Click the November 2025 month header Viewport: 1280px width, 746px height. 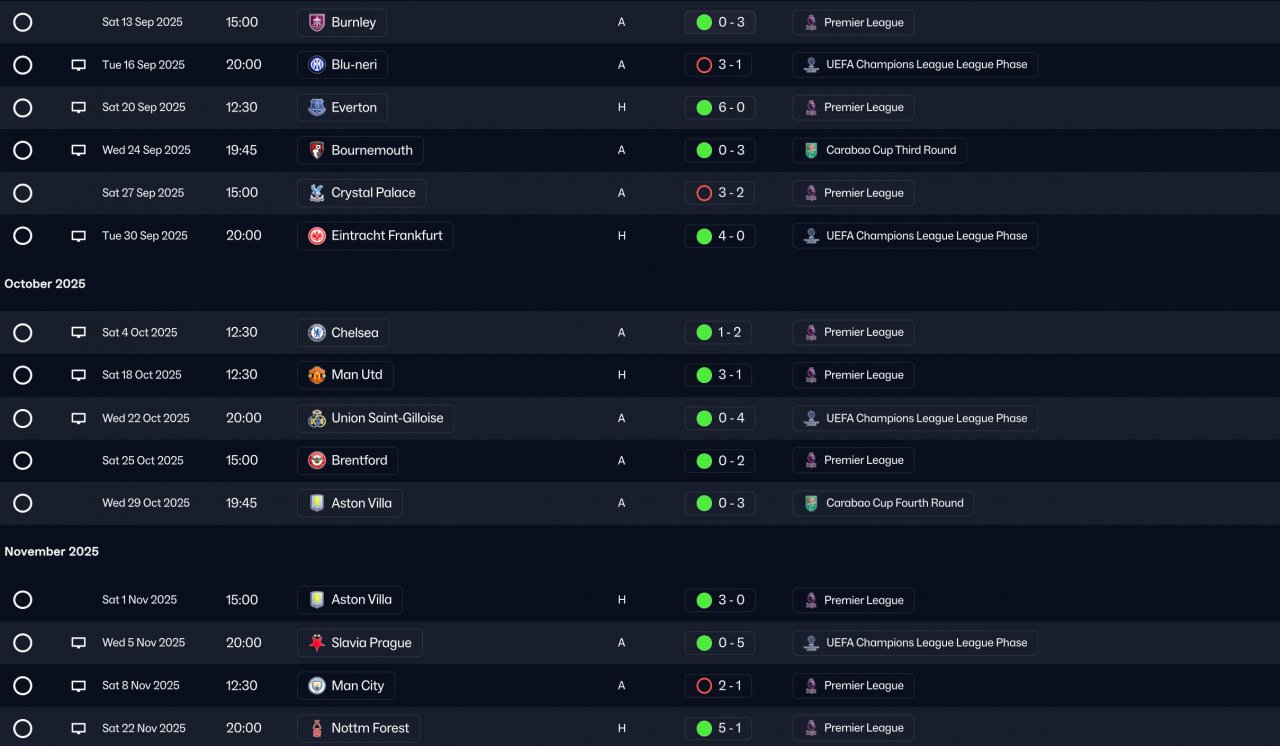(52, 551)
